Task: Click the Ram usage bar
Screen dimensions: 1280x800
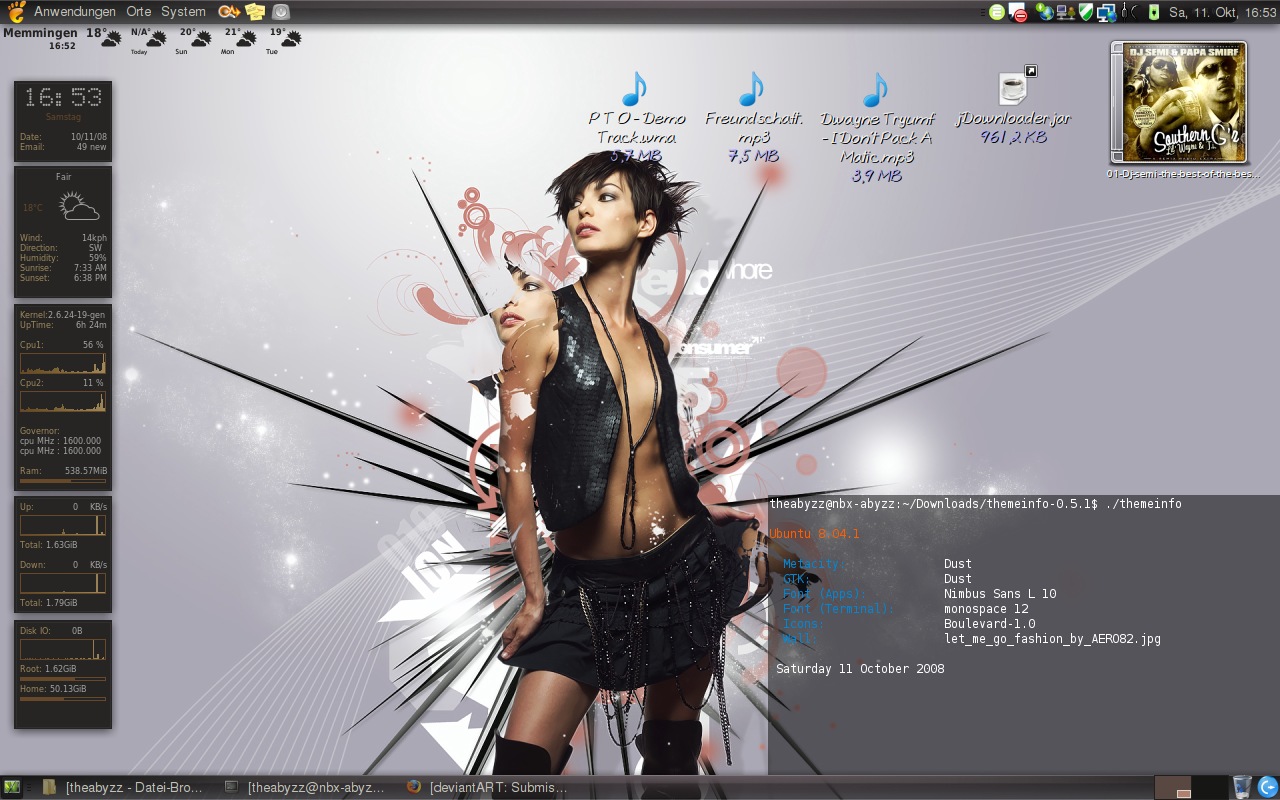Action: tap(62, 481)
